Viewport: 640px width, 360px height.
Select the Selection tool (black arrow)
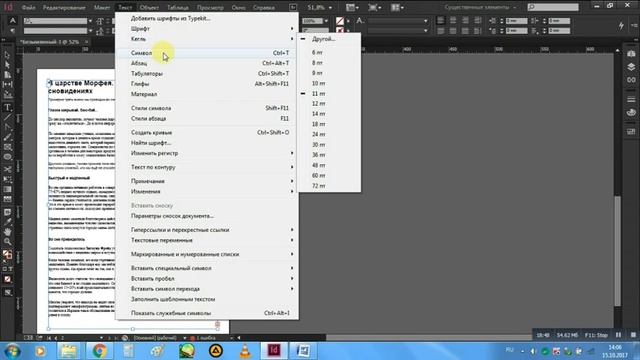(x=7, y=55)
